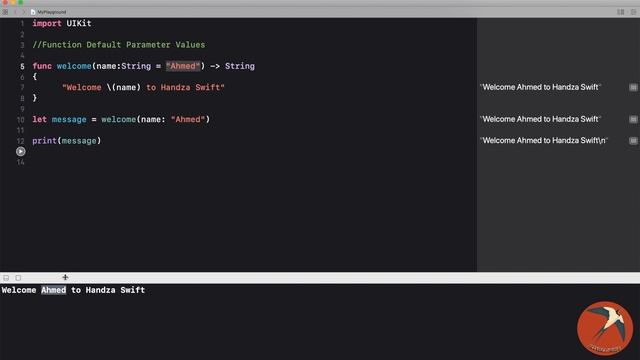The width and height of the screenshot is (640, 360).
Task: Open the related items grid menu
Action: [x=5, y=12]
